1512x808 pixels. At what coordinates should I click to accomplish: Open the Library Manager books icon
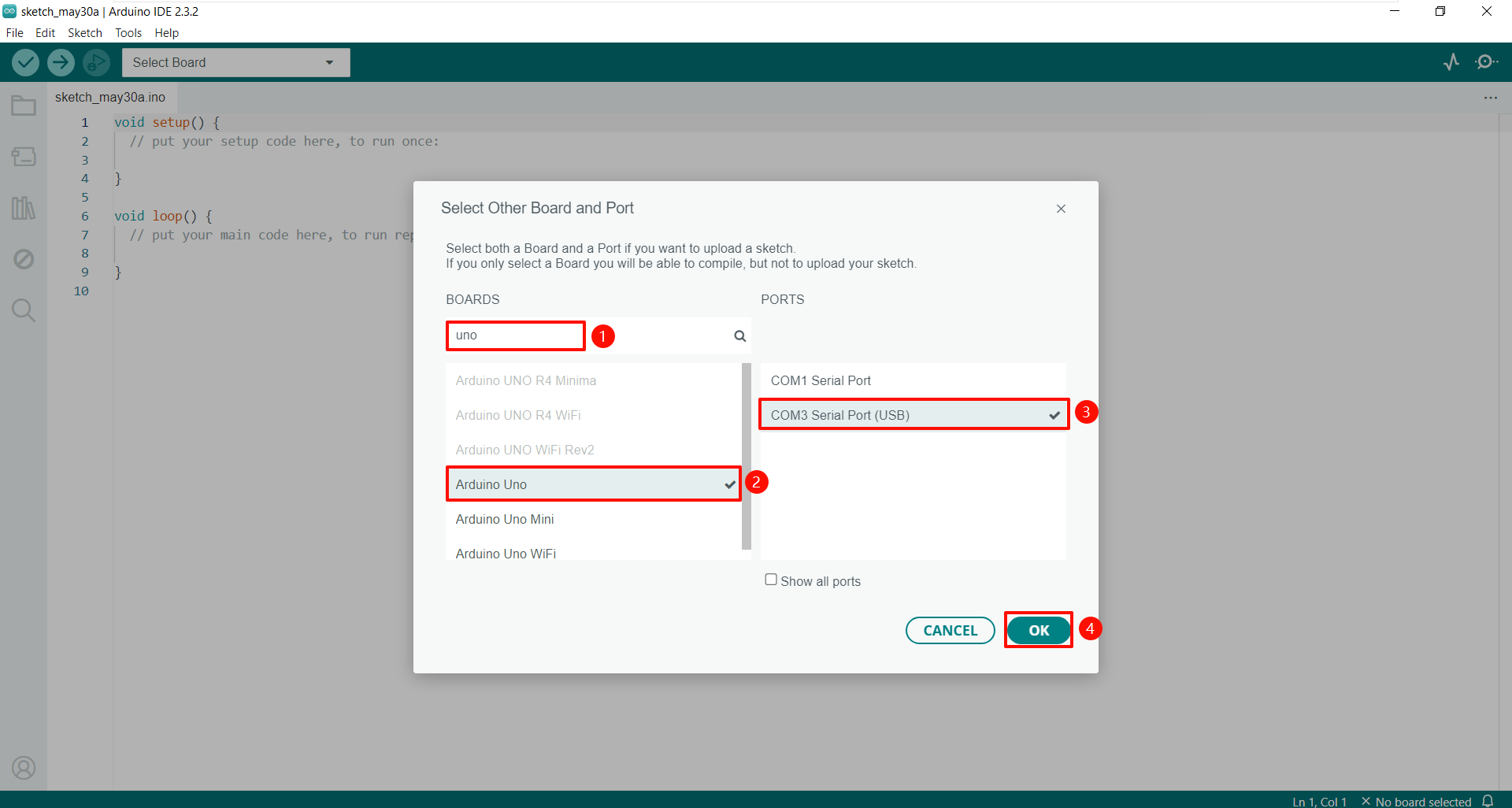[x=24, y=208]
